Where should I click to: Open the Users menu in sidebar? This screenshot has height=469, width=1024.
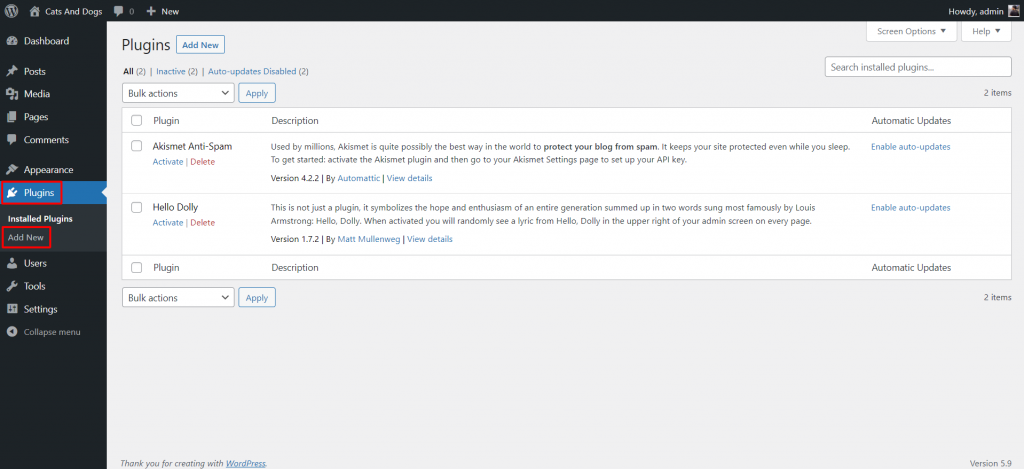[x=35, y=263]
